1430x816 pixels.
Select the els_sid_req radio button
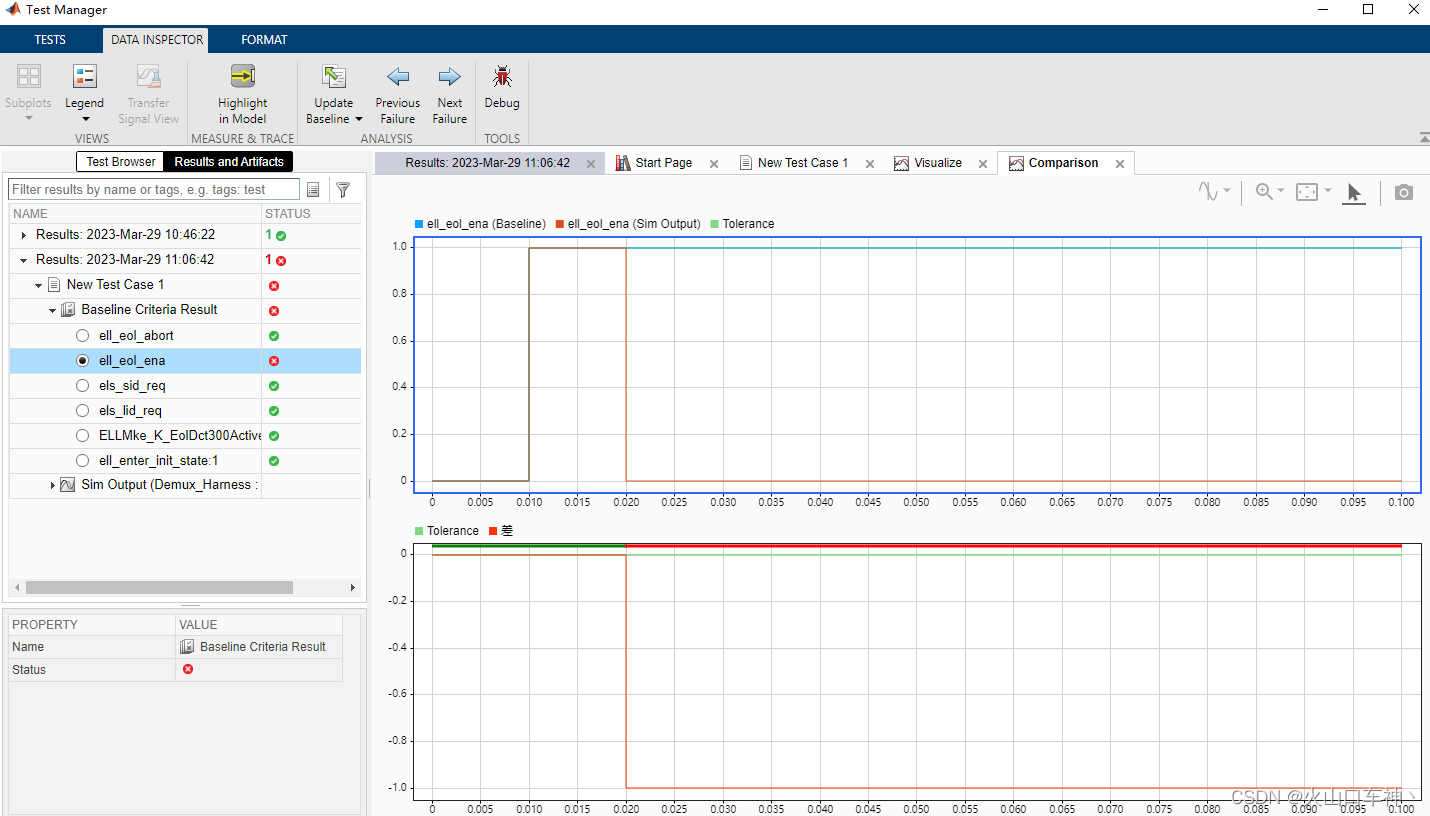(83, 386)
